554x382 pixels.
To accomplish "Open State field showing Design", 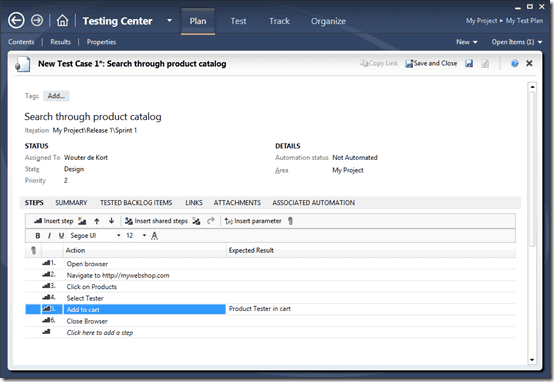I will click(74, 169).
